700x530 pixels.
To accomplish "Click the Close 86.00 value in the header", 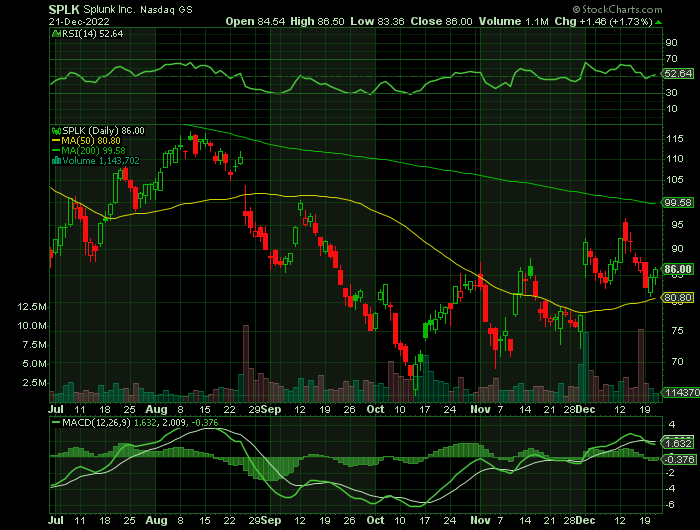I will pyautogui.click(x=441, y=21).
